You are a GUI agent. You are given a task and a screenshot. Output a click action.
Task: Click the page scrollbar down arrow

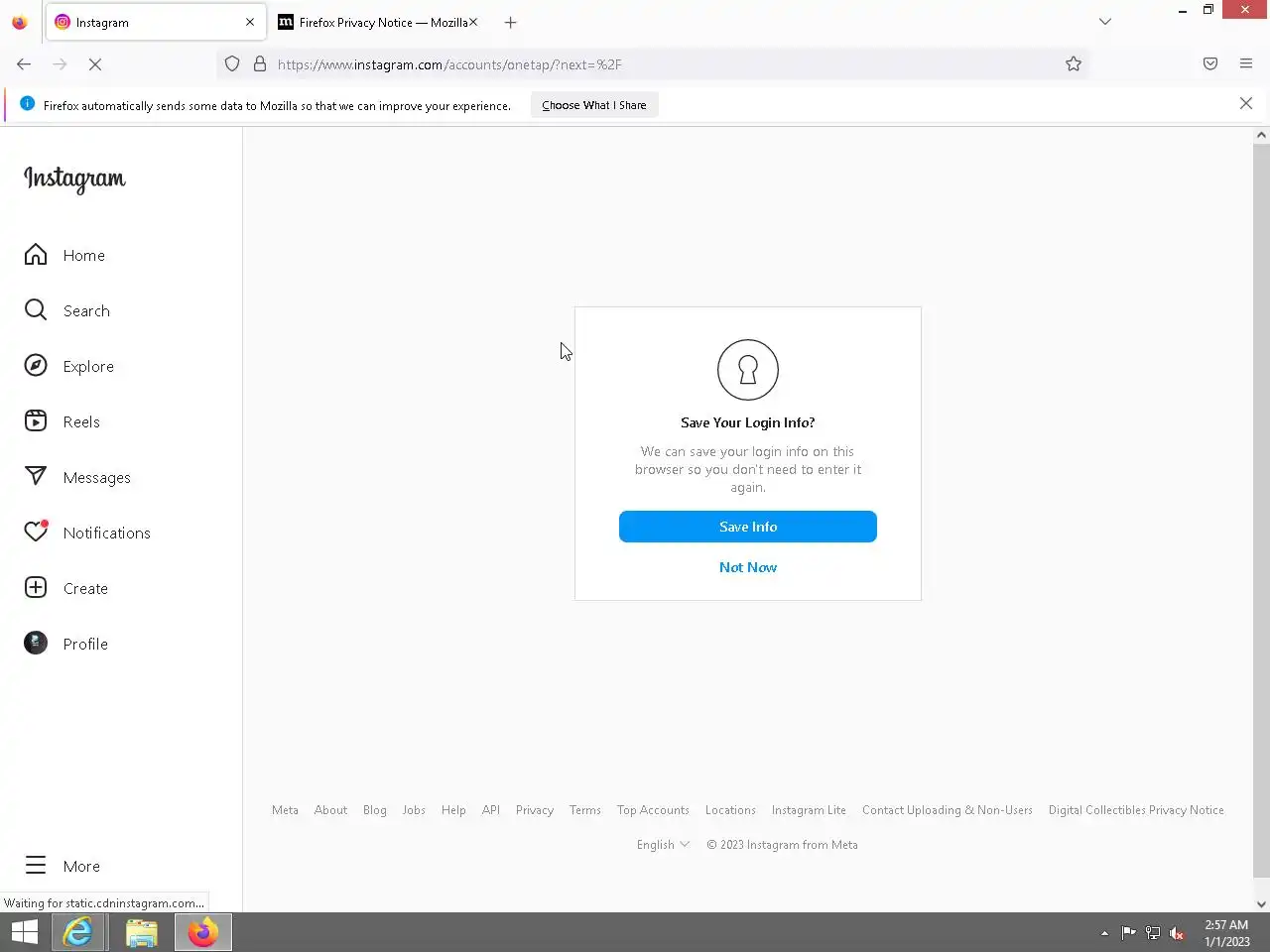1261,903
